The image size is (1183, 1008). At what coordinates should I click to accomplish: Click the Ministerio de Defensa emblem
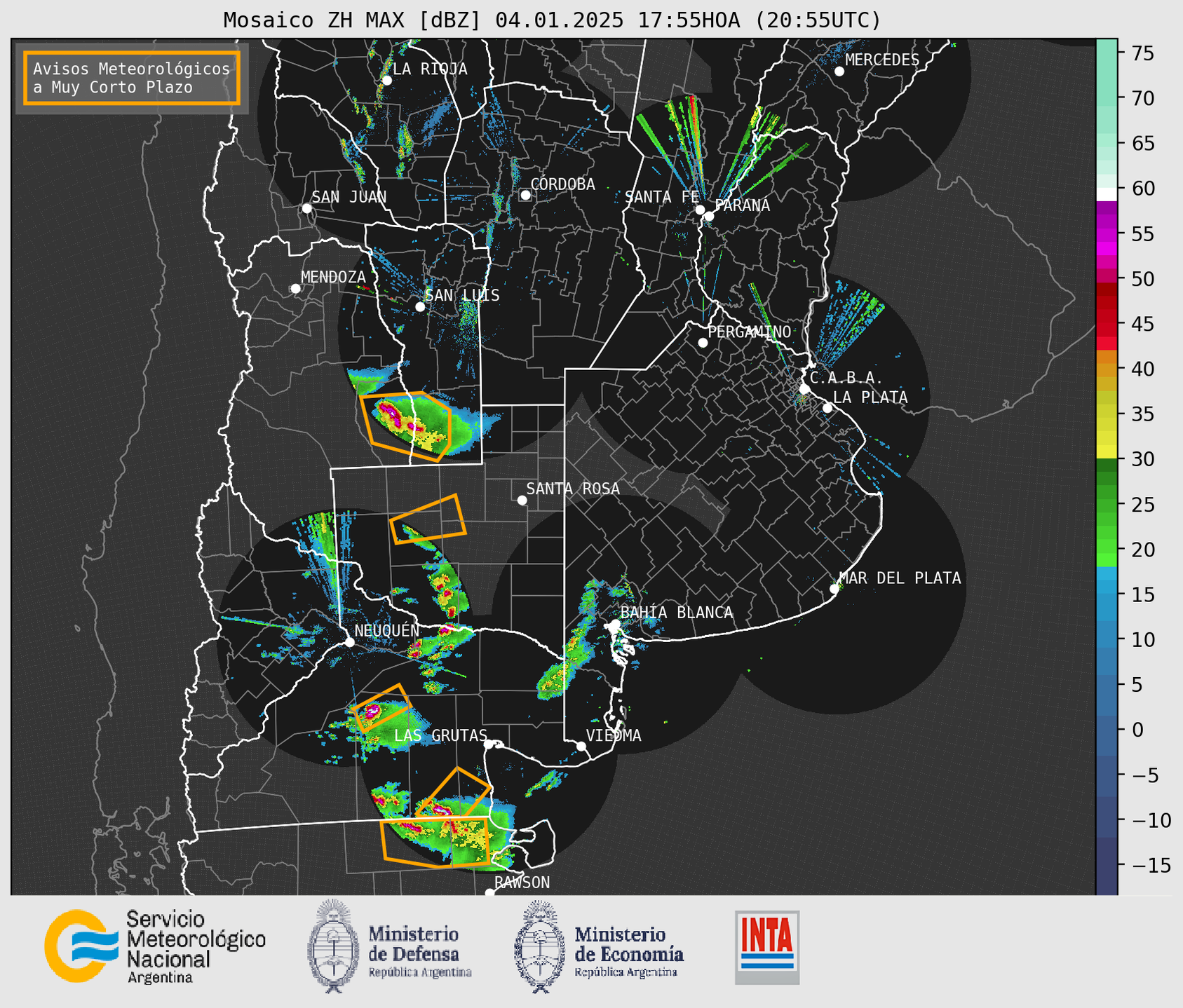[x=332, y=946]
